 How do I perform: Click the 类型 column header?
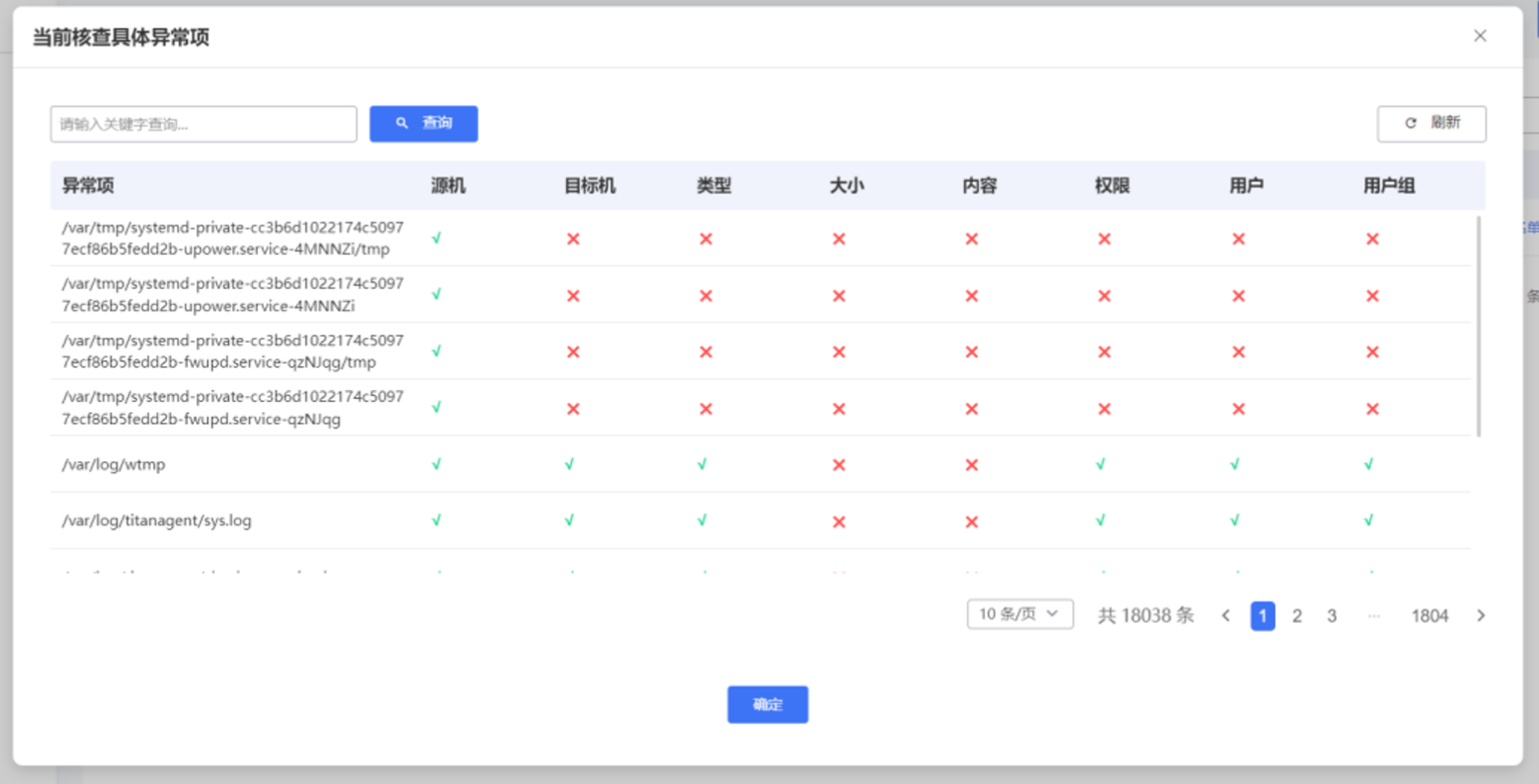pos(714,186)
